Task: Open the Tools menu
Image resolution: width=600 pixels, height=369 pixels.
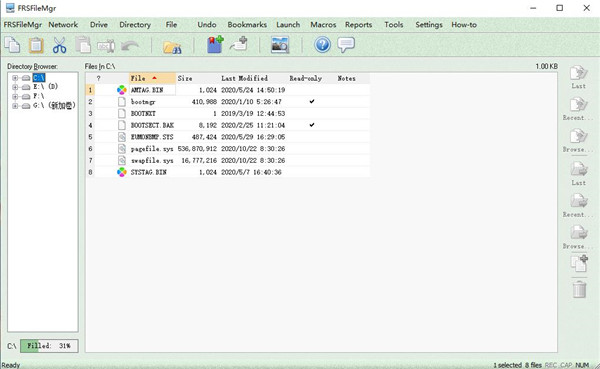Action: coord(394,25)
